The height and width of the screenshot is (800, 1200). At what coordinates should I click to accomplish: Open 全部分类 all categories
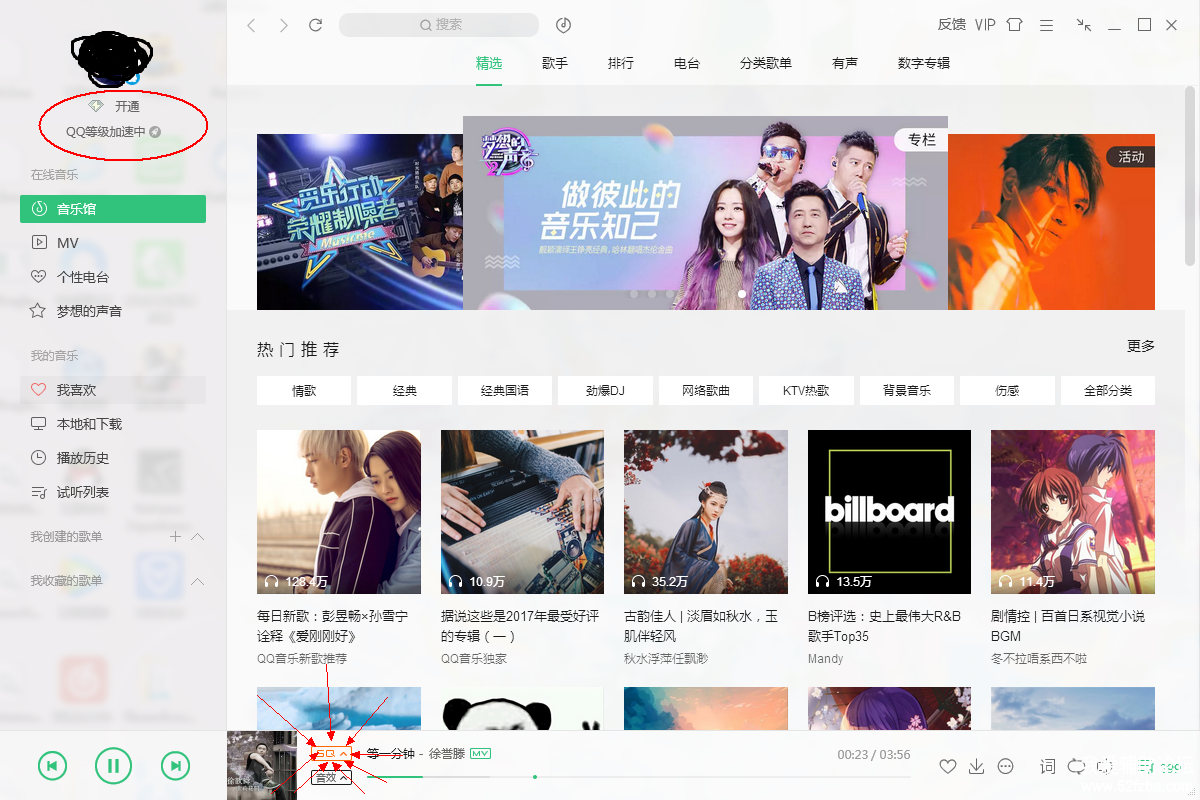coord(1108,391)
